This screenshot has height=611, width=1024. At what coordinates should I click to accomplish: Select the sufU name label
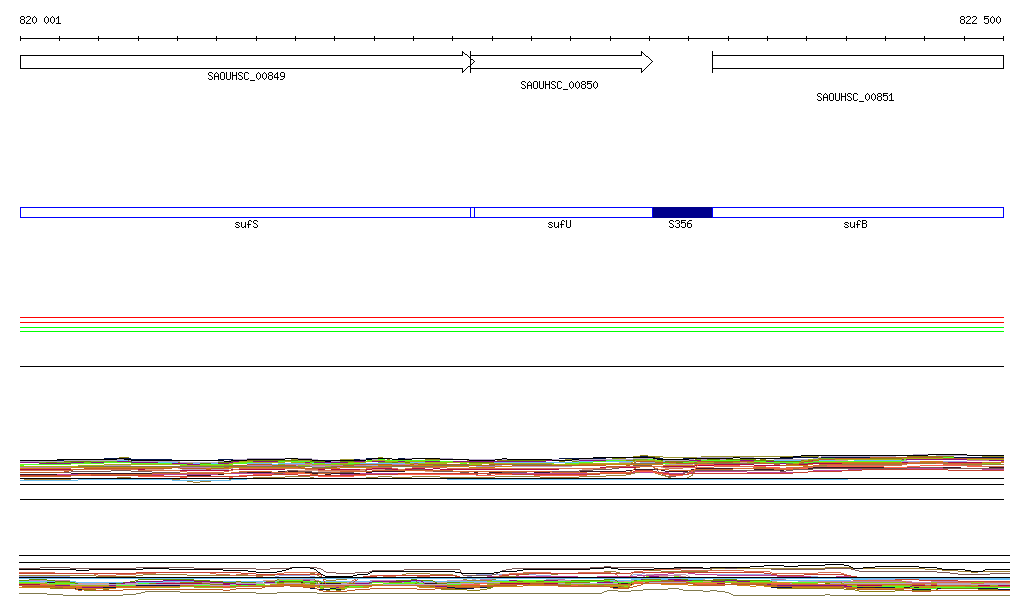(x=559, y=225)
